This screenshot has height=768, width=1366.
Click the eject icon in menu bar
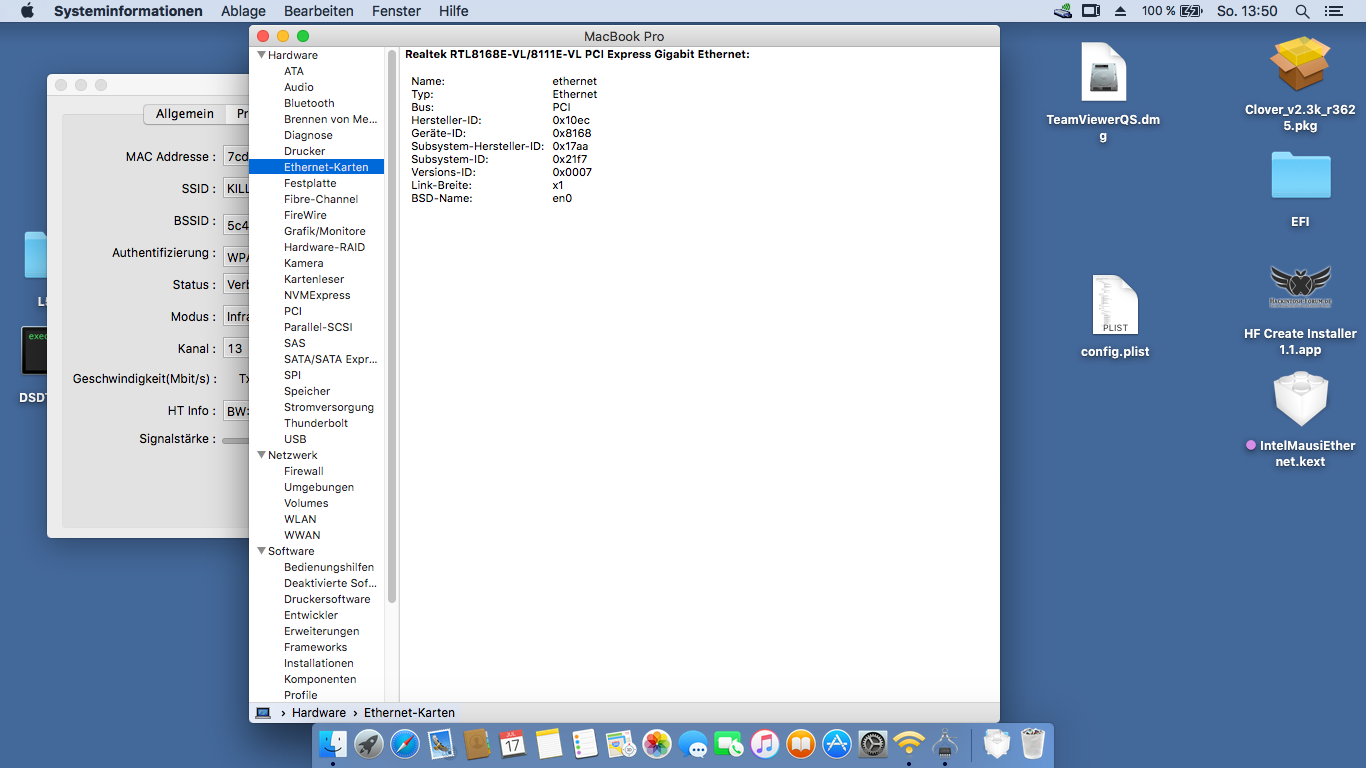click(x=1120, y=11)
